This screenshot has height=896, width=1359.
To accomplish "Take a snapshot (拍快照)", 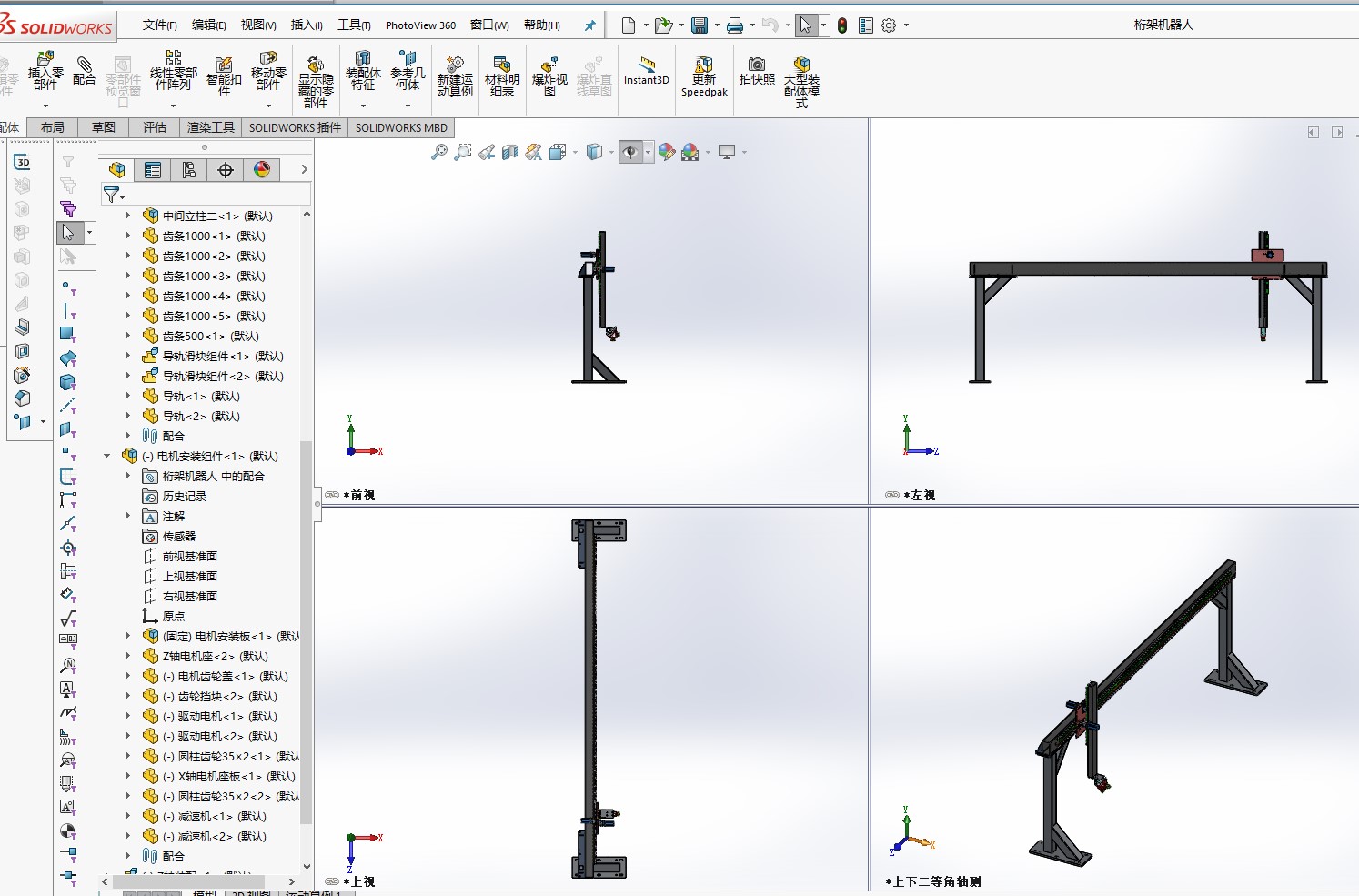I will (x=757, y=71).
